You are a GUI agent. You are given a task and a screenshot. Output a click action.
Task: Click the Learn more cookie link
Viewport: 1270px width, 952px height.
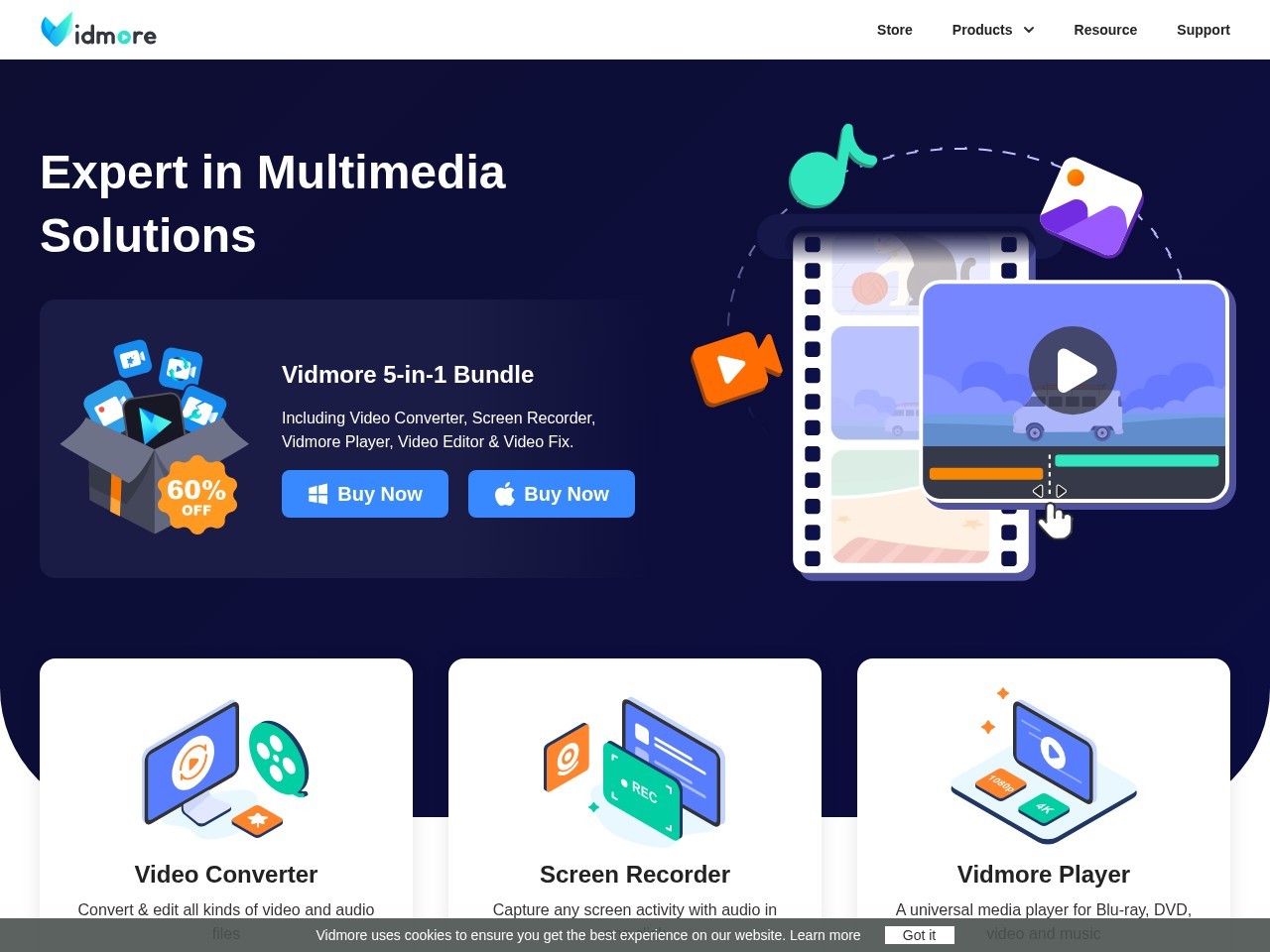click(825, 935)
